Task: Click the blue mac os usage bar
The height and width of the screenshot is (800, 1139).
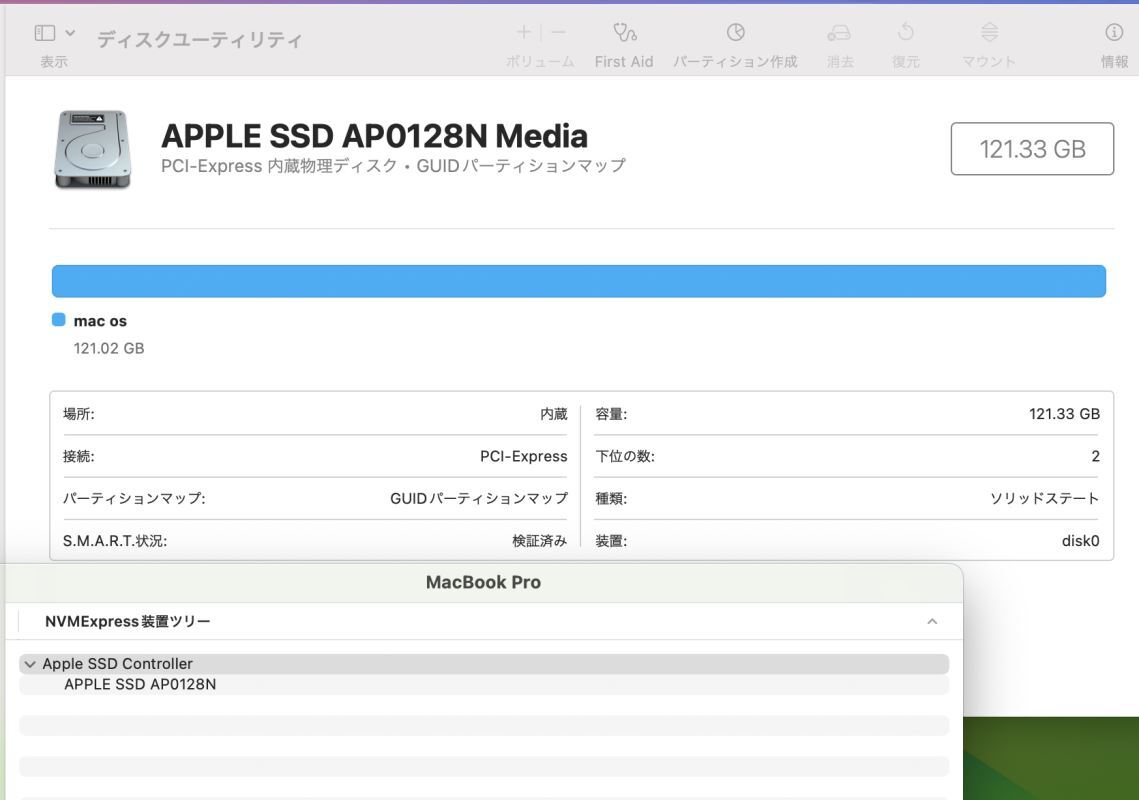Action: pyautogui.click(x=579, y=281)
